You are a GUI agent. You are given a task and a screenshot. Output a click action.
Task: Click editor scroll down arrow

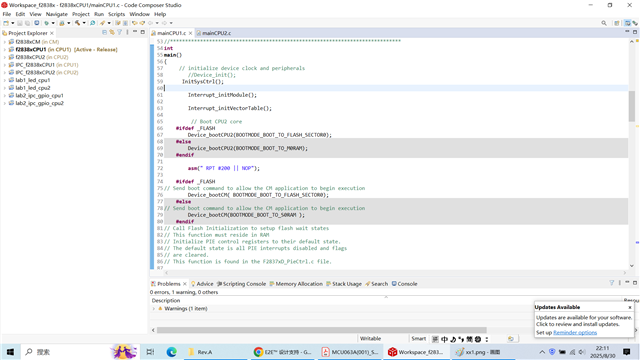tap(631, 266)
